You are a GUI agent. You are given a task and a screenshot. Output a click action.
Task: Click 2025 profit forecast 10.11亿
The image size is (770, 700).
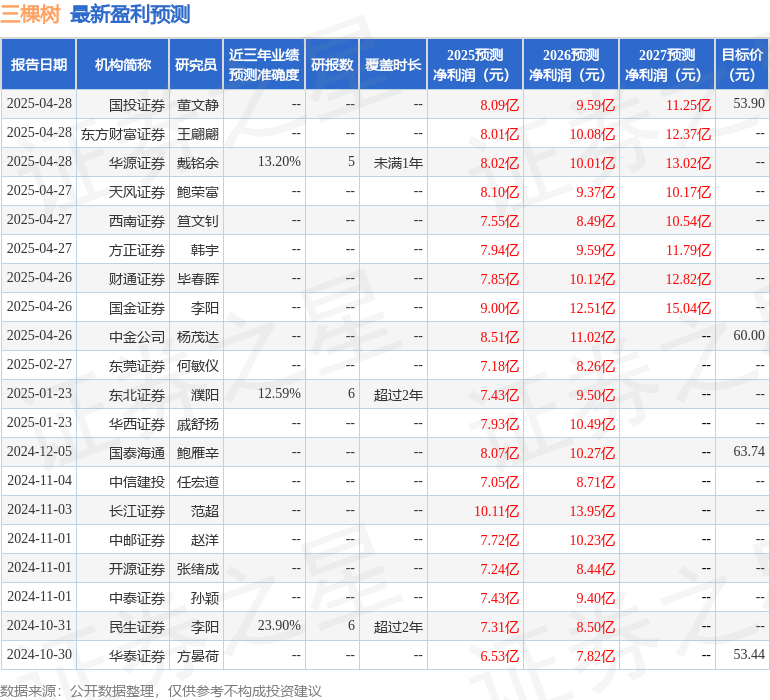click(x=496, y=511)
